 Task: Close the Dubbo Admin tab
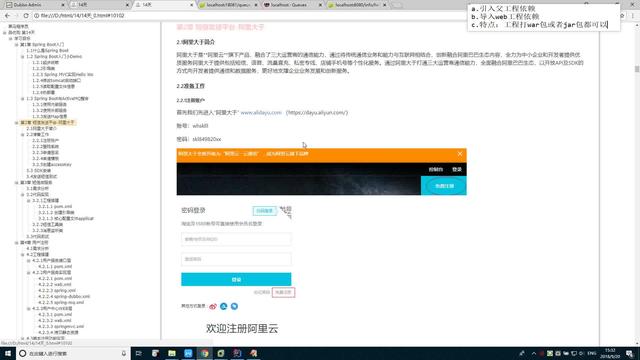63,5
